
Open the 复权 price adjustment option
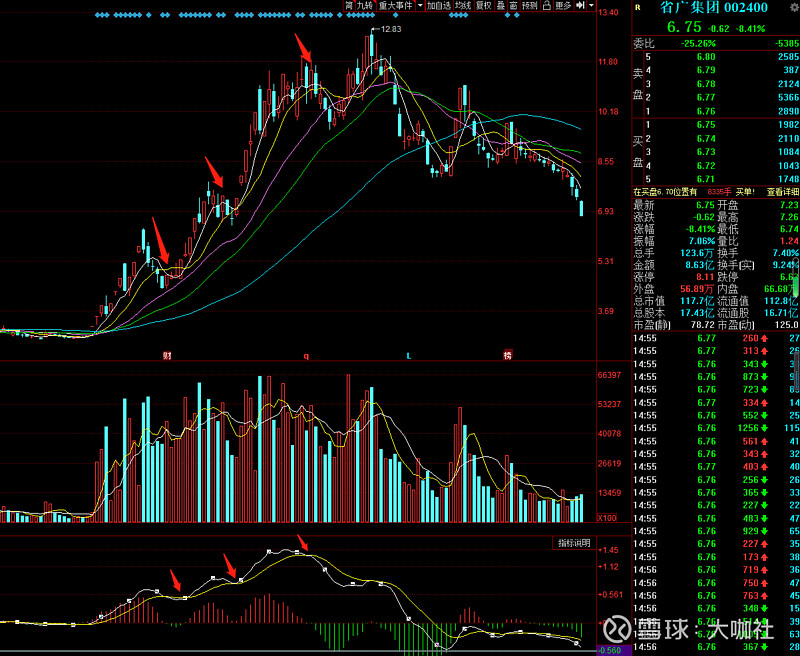[483, 5]
